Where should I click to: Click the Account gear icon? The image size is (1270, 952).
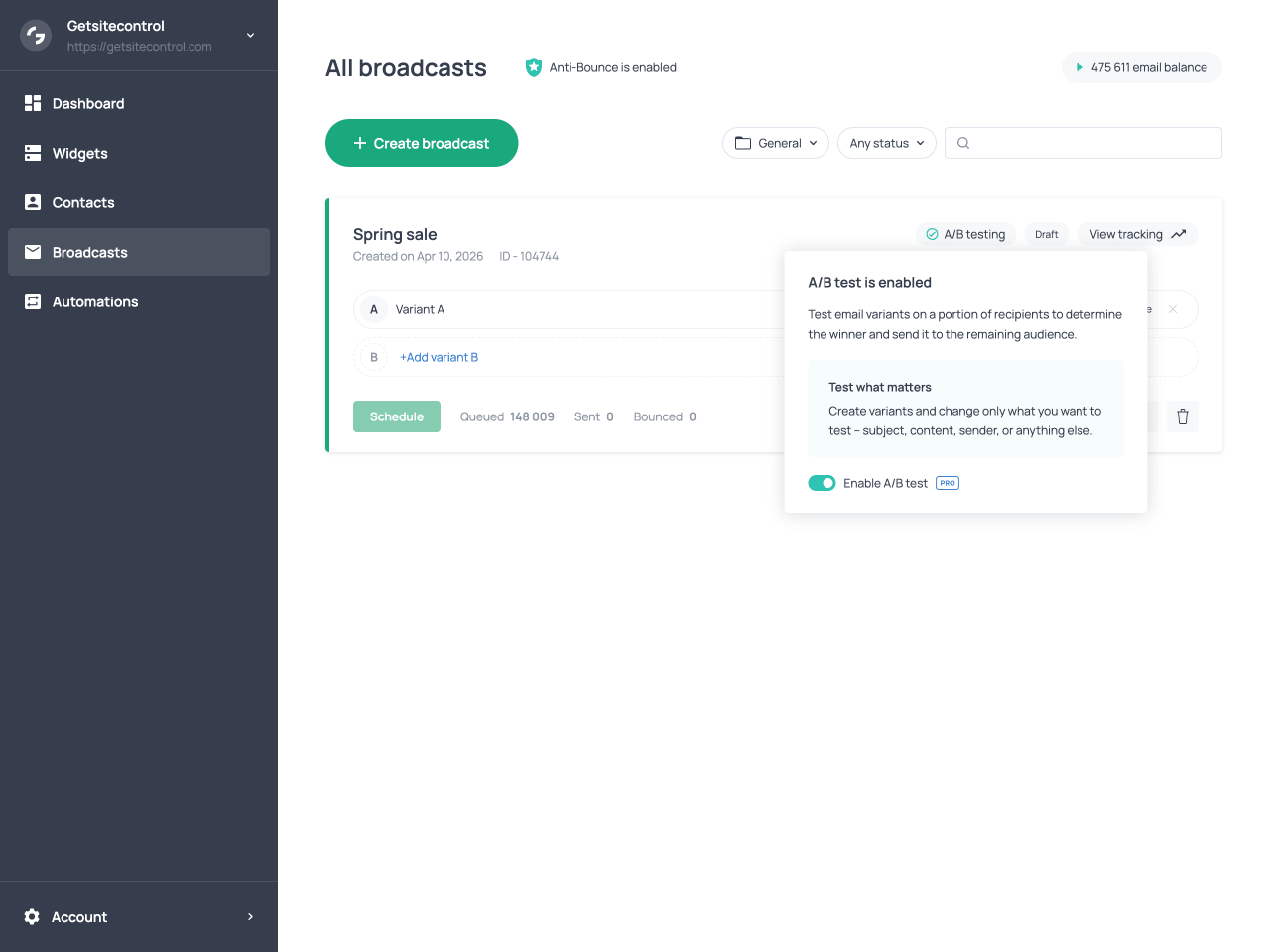32,917
